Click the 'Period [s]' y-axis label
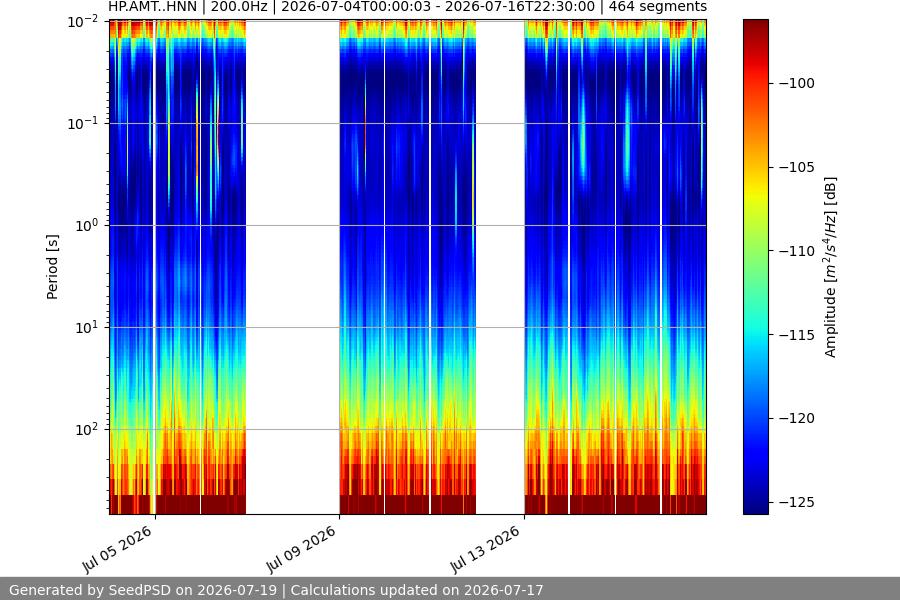900x600 pixels. point(52,267)
